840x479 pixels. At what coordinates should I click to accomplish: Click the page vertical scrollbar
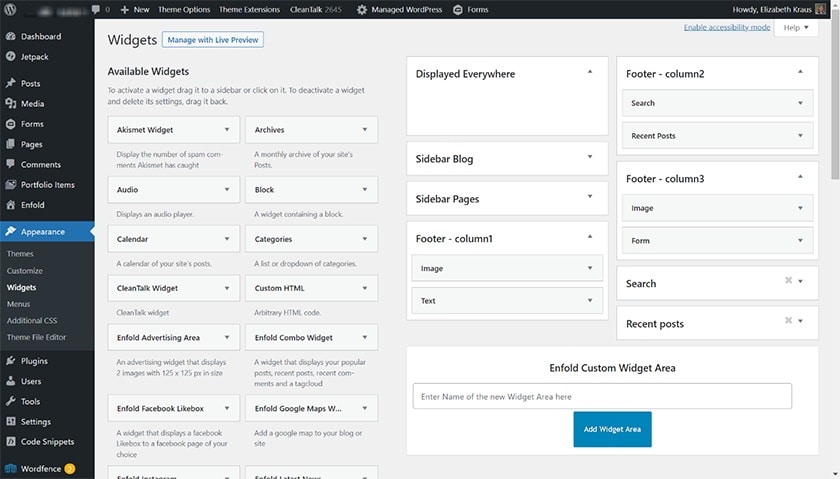coord(835,96)
